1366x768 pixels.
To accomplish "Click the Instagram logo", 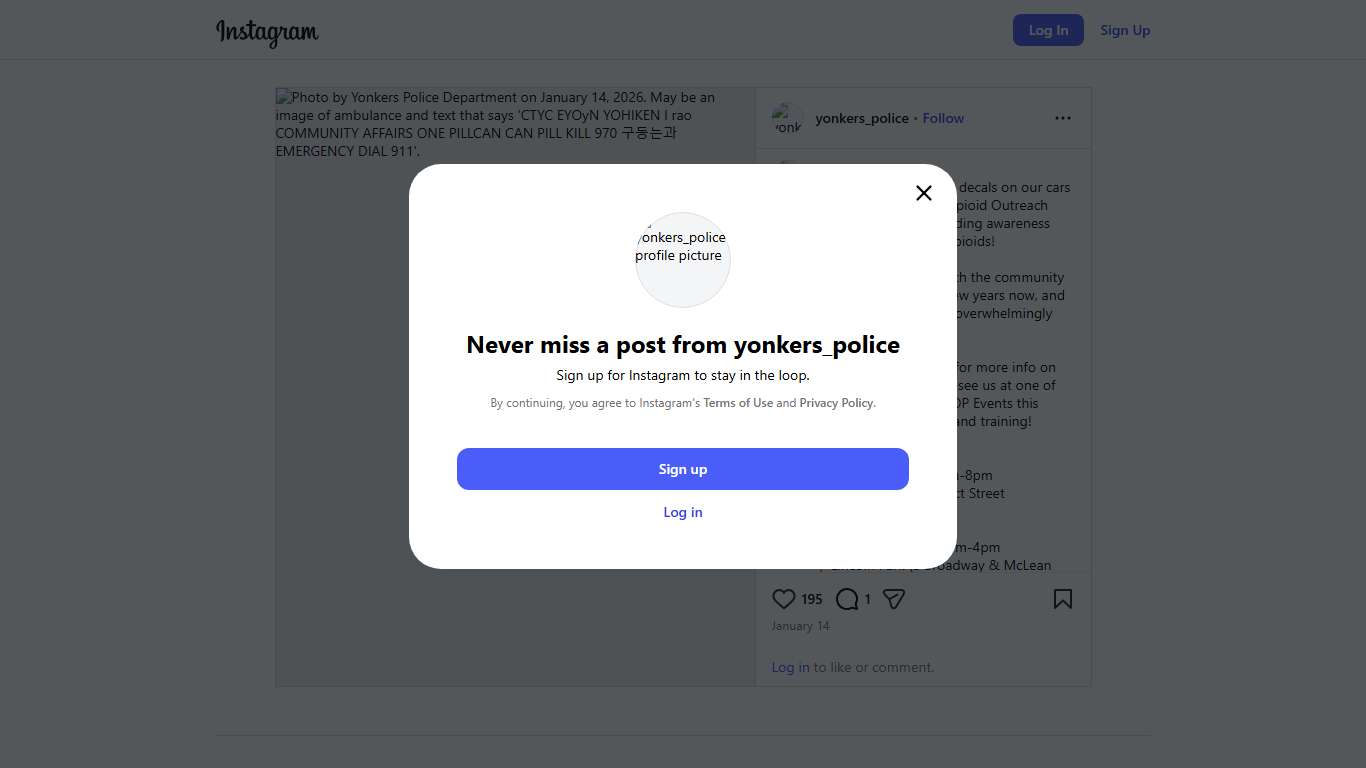I will [x=267, y=31].
